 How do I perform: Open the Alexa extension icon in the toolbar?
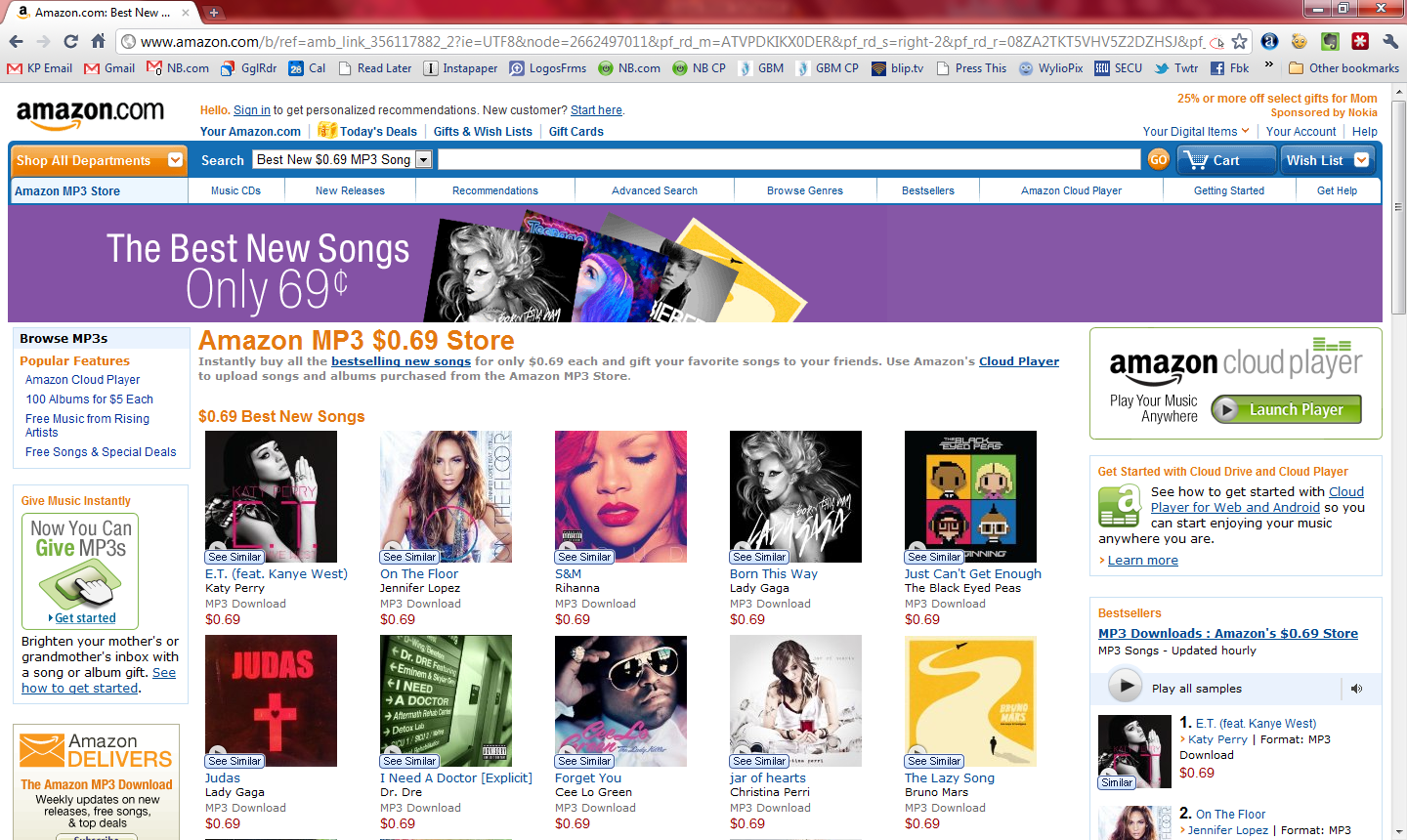(x=1269, y=41)
